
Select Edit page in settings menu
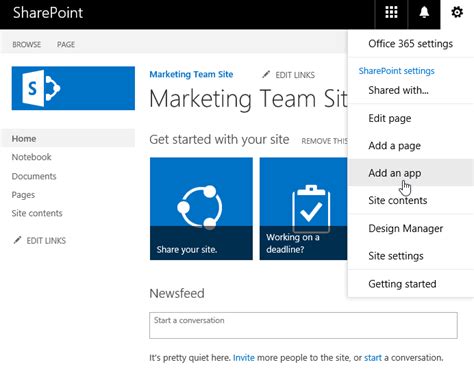pyautogui.click(x=410, y=118)
